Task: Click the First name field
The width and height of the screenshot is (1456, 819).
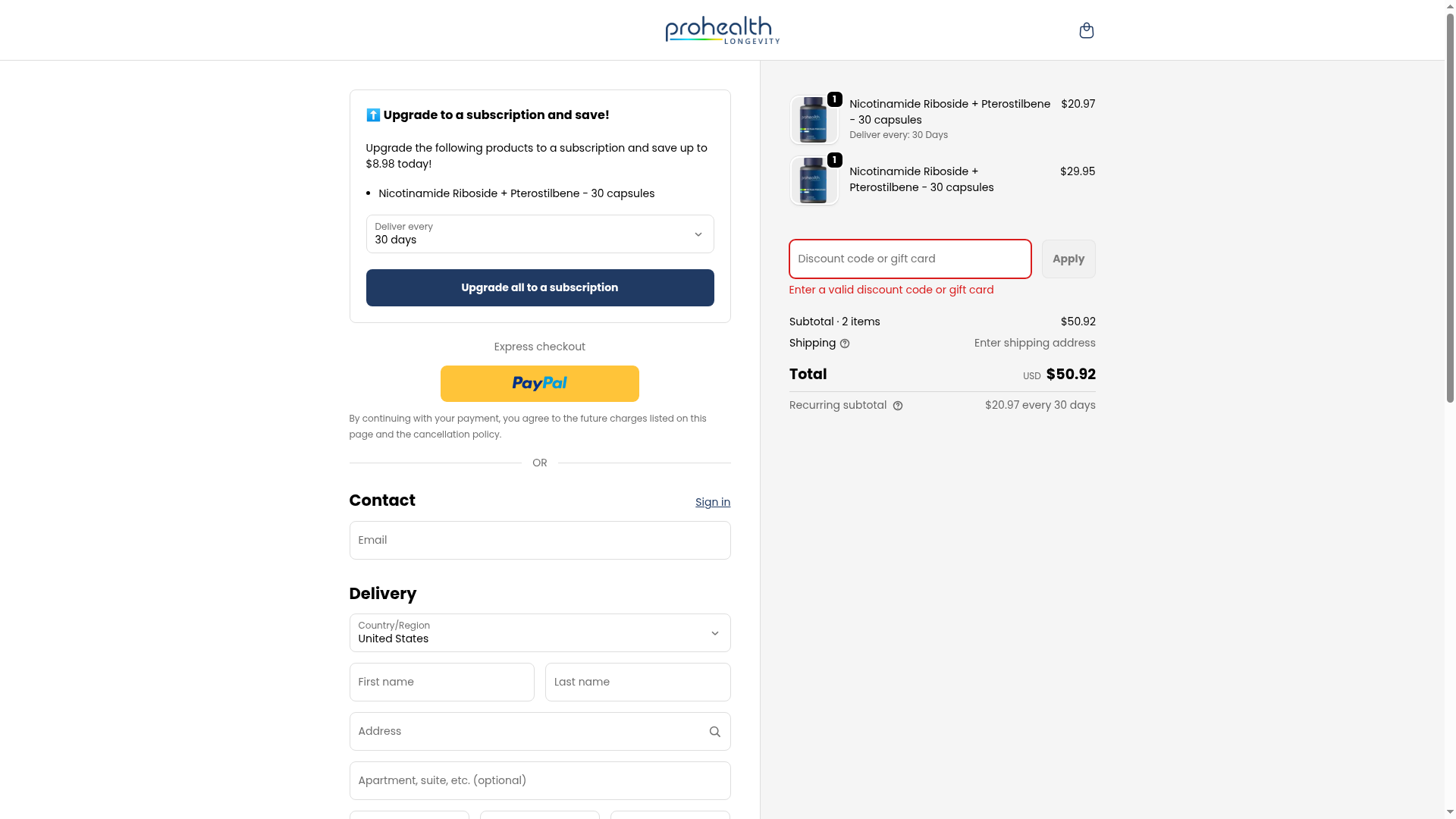Action: 441,682
